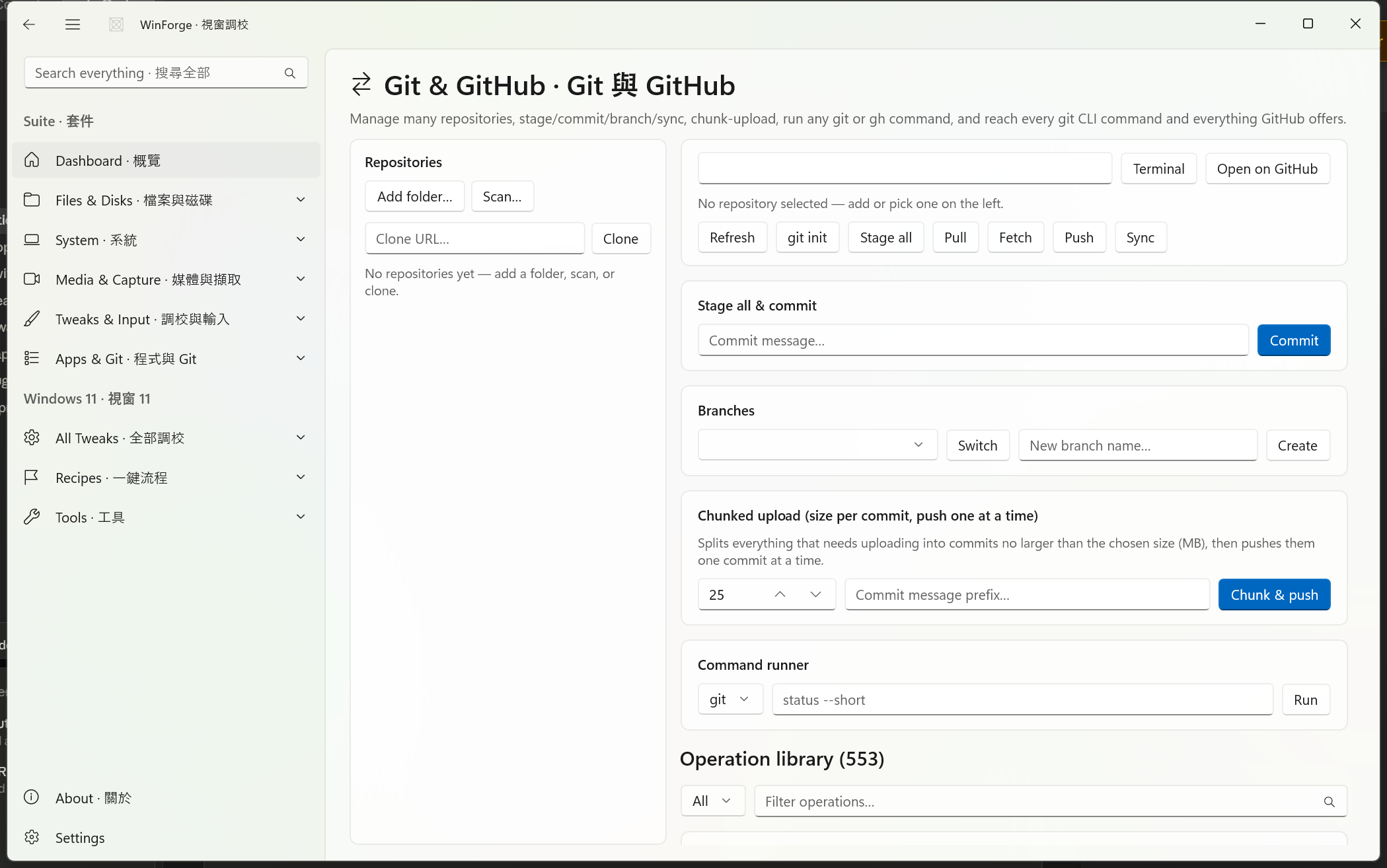
Task: Open the About page
Action: [x=166, y=797]
